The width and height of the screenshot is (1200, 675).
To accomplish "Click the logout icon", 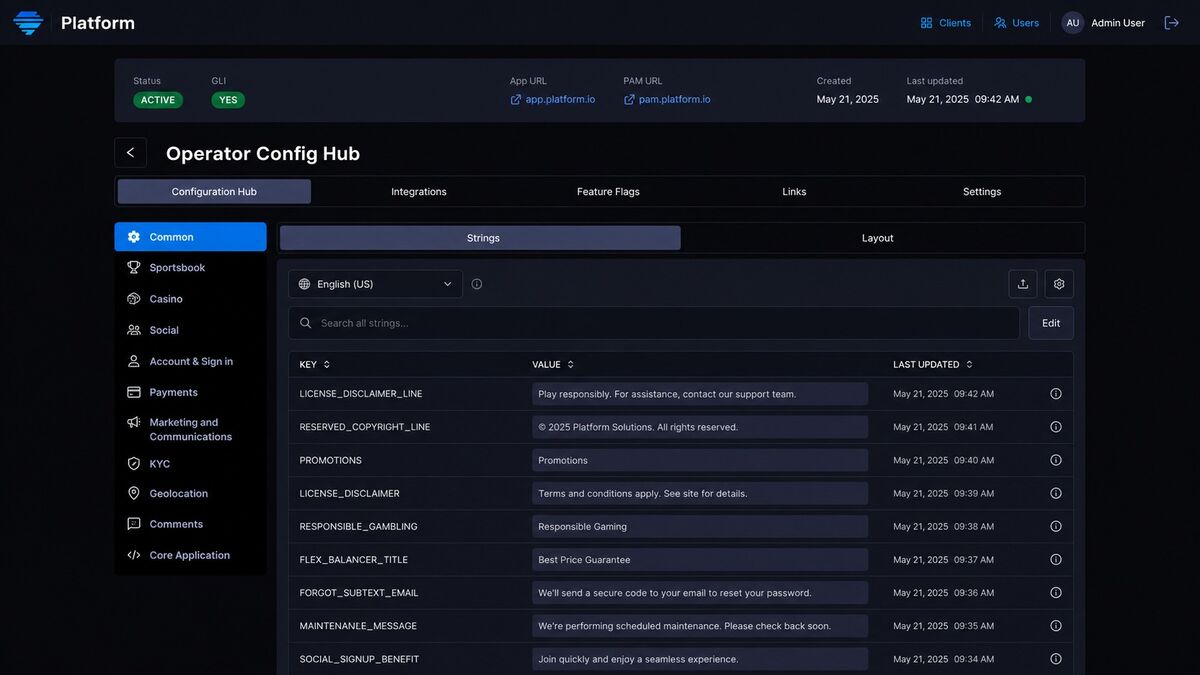I will point(1172,23).
